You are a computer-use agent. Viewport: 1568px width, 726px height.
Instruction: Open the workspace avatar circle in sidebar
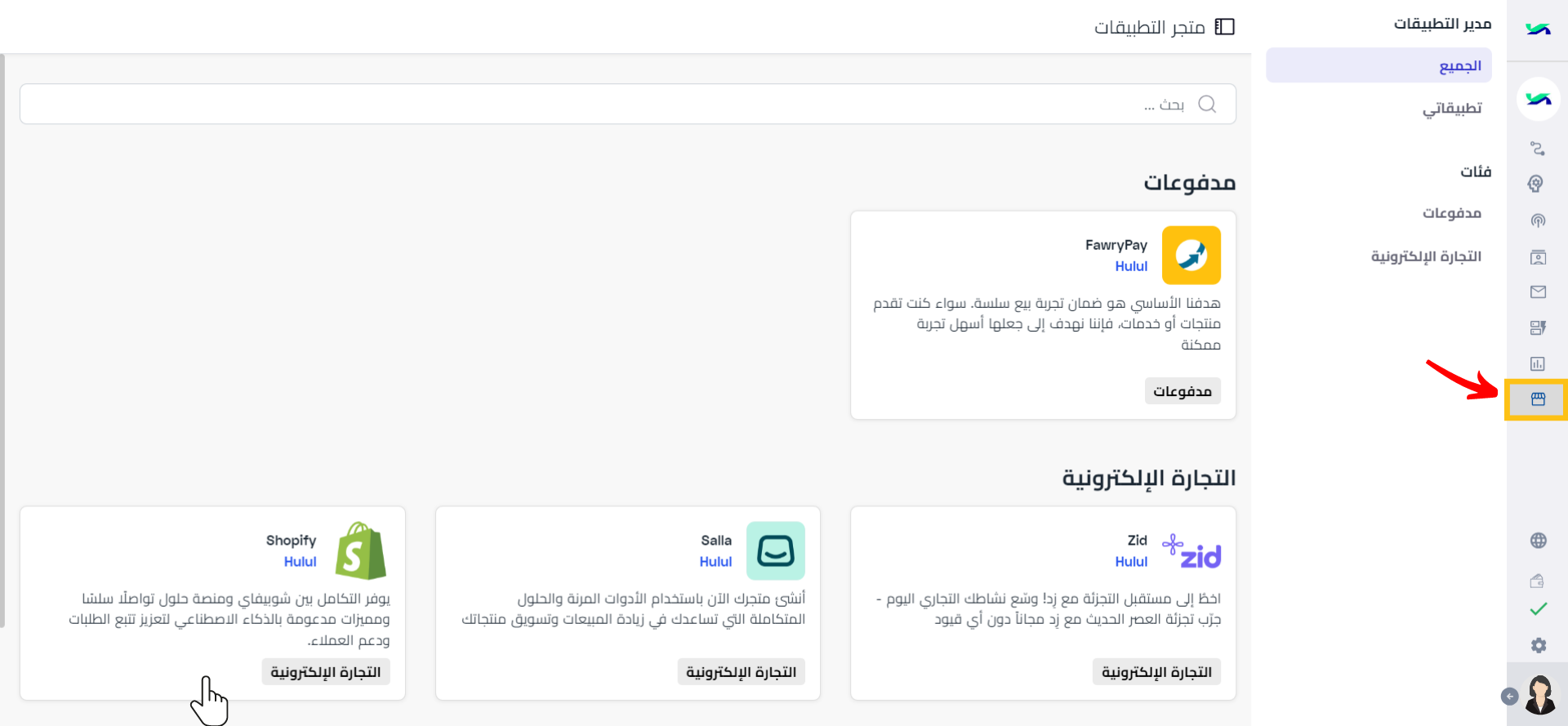coord(1538,99)
